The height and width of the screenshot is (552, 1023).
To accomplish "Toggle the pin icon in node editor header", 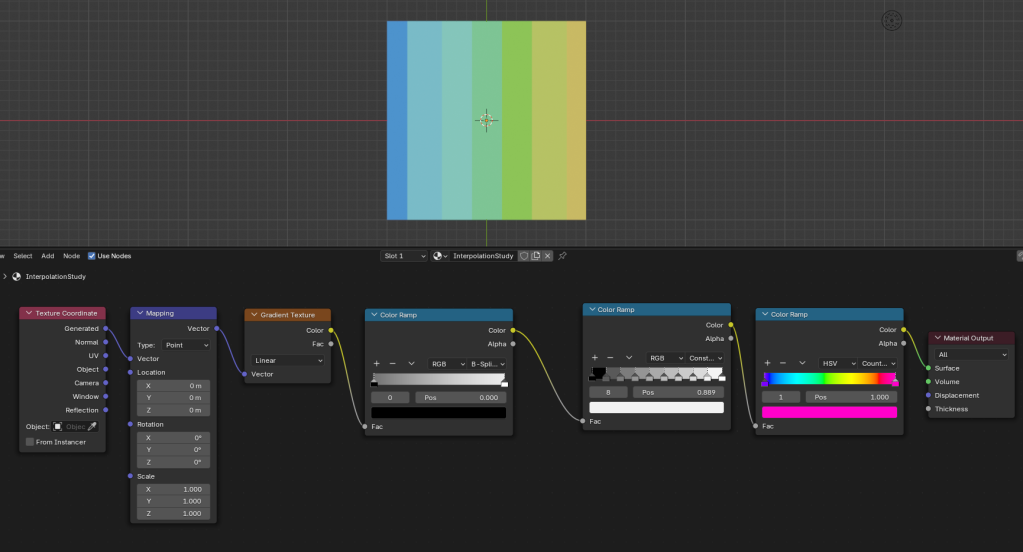I will (563, 256).
